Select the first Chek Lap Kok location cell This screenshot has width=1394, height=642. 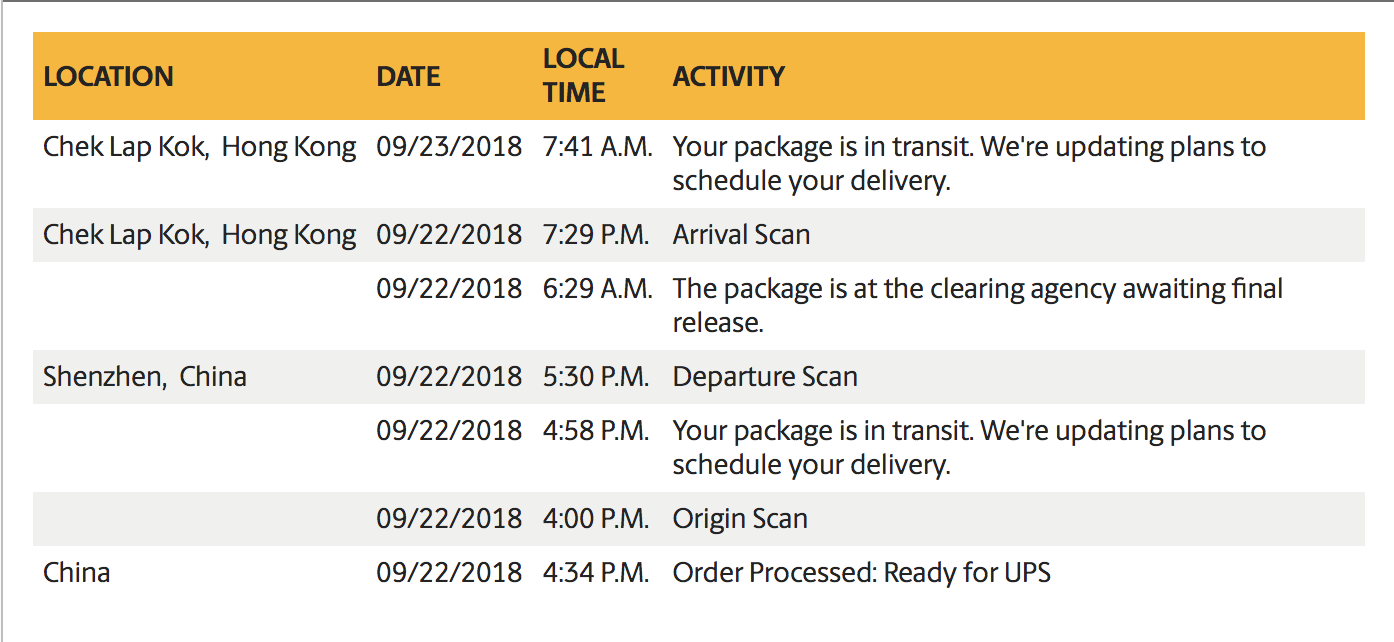(199, 147)
